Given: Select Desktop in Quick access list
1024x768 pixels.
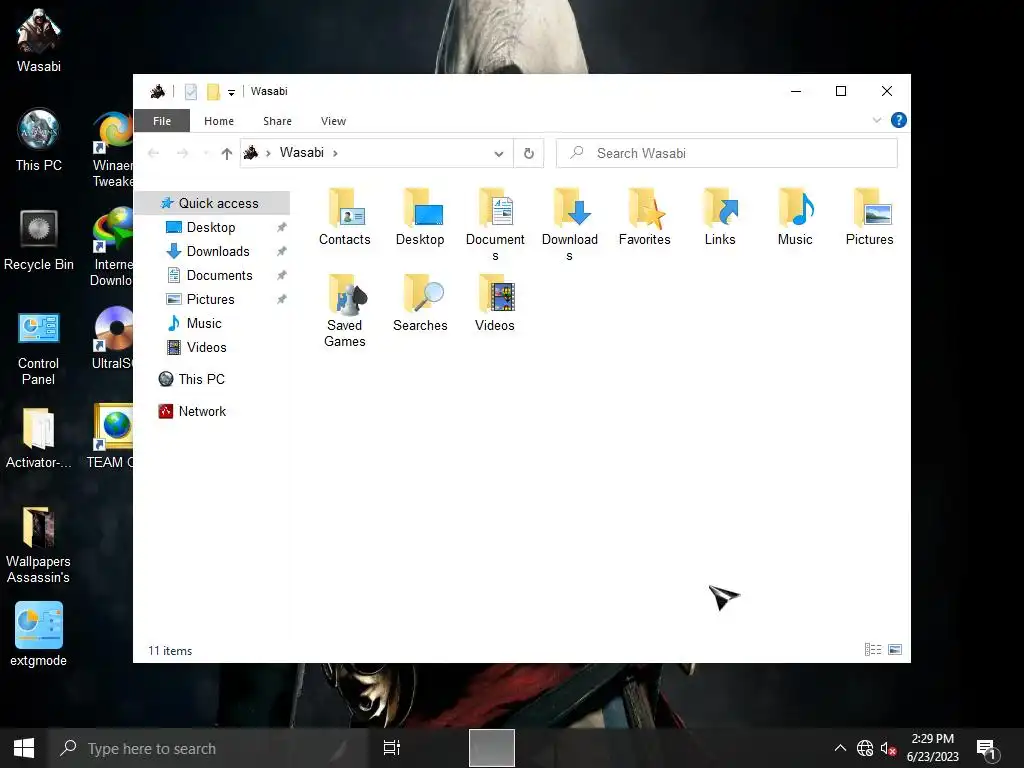Looking at the screenshot, I should point(213,227).
